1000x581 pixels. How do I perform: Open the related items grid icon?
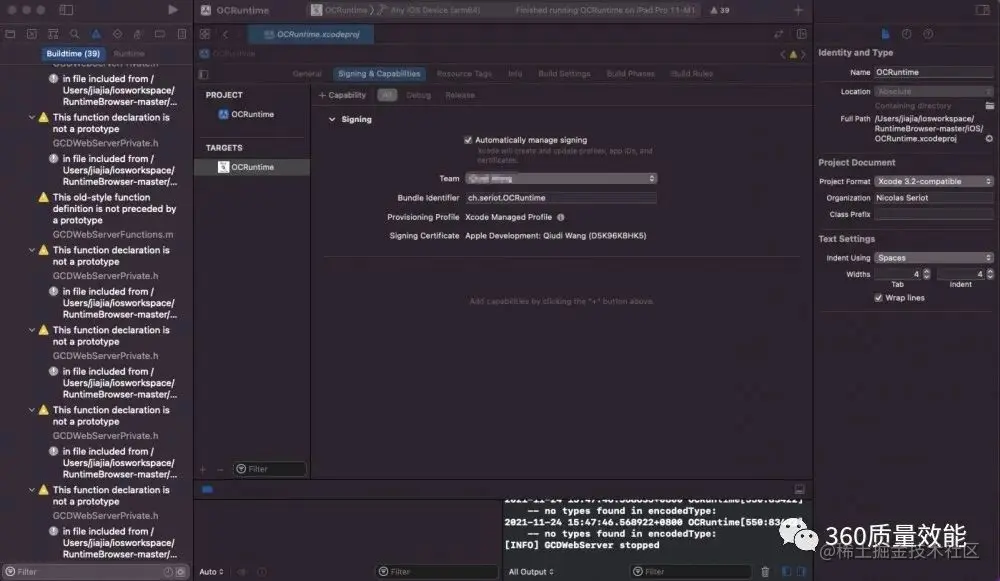pos(205,34)
